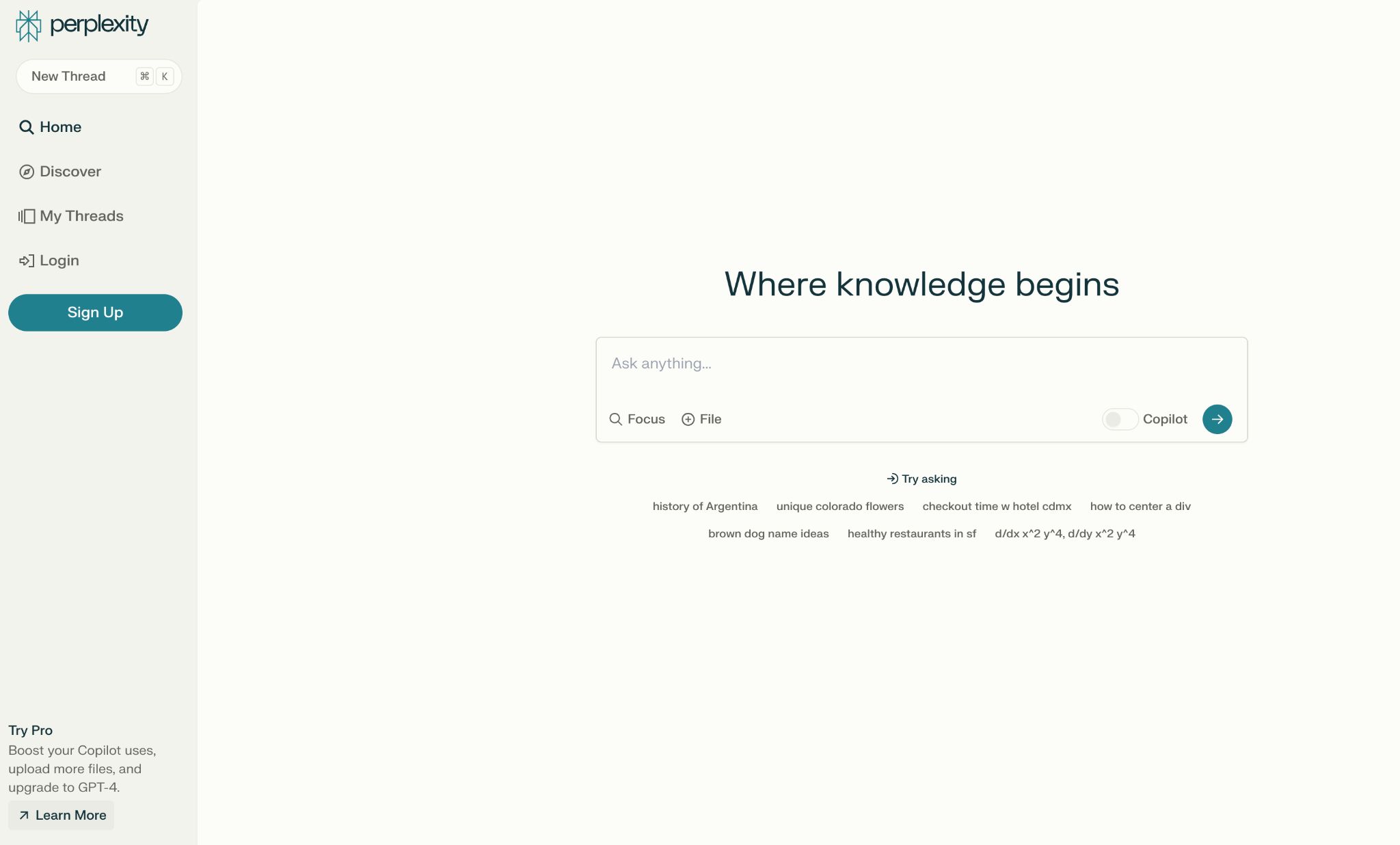Screen dimensions: 1400x845
Task: Open the File upload options
Action: point(700,418)
